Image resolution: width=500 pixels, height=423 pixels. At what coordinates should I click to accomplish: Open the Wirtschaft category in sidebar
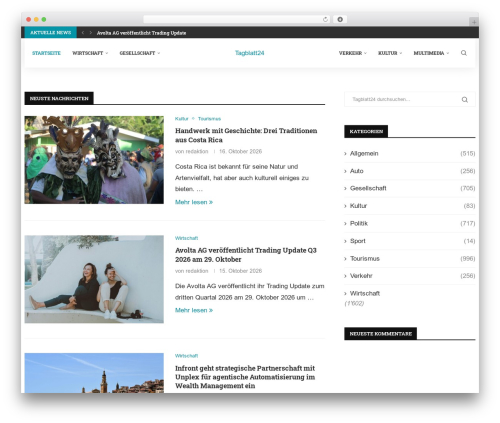365,293
